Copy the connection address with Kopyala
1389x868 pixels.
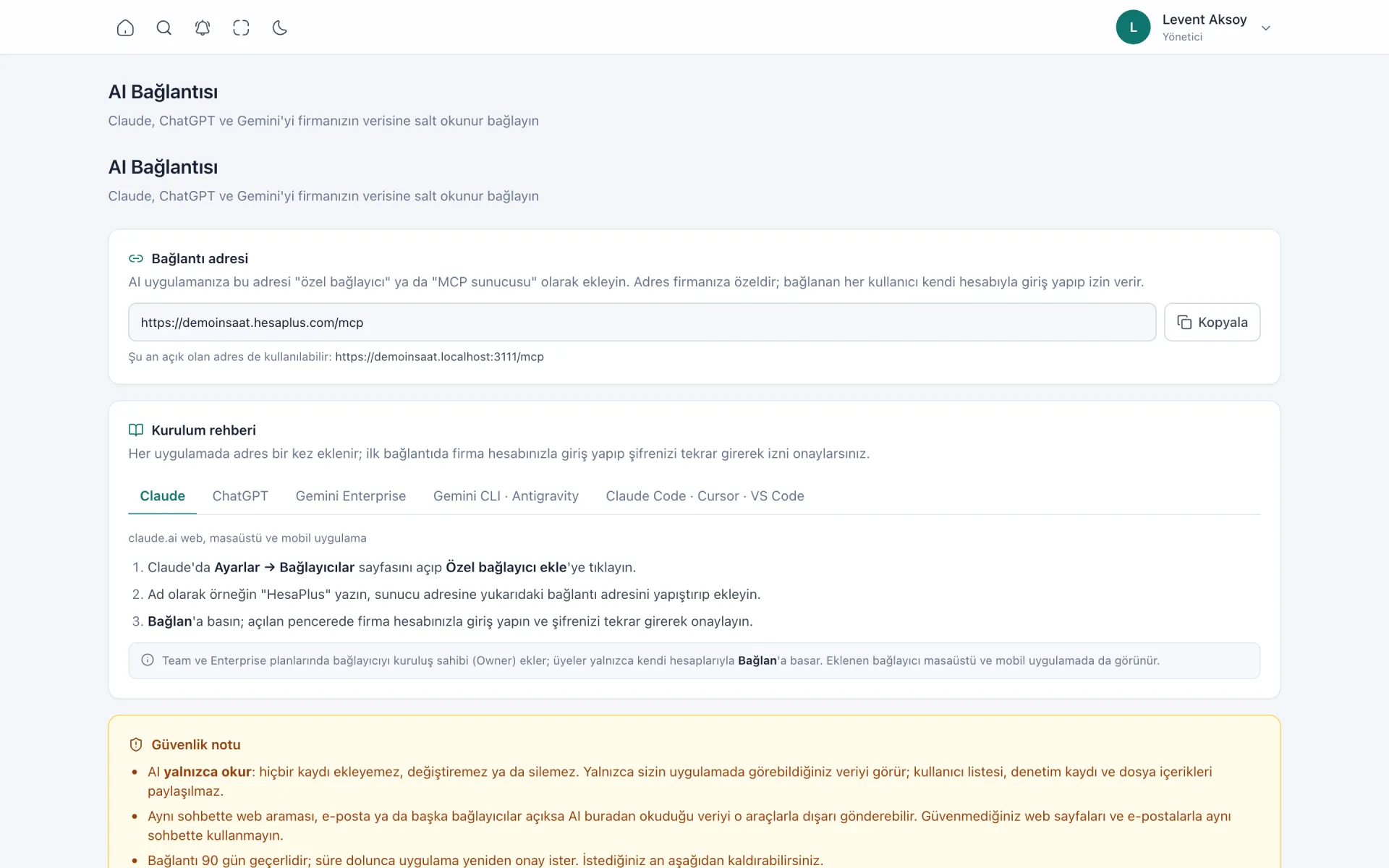tap(1212, 322)
